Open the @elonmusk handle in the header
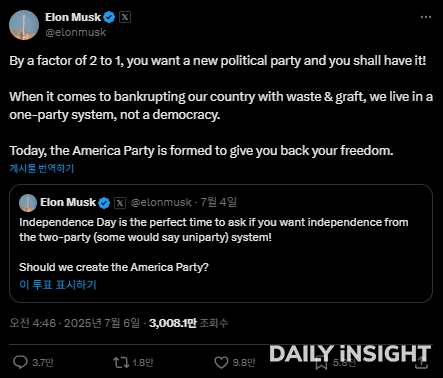 pos(76,32)
